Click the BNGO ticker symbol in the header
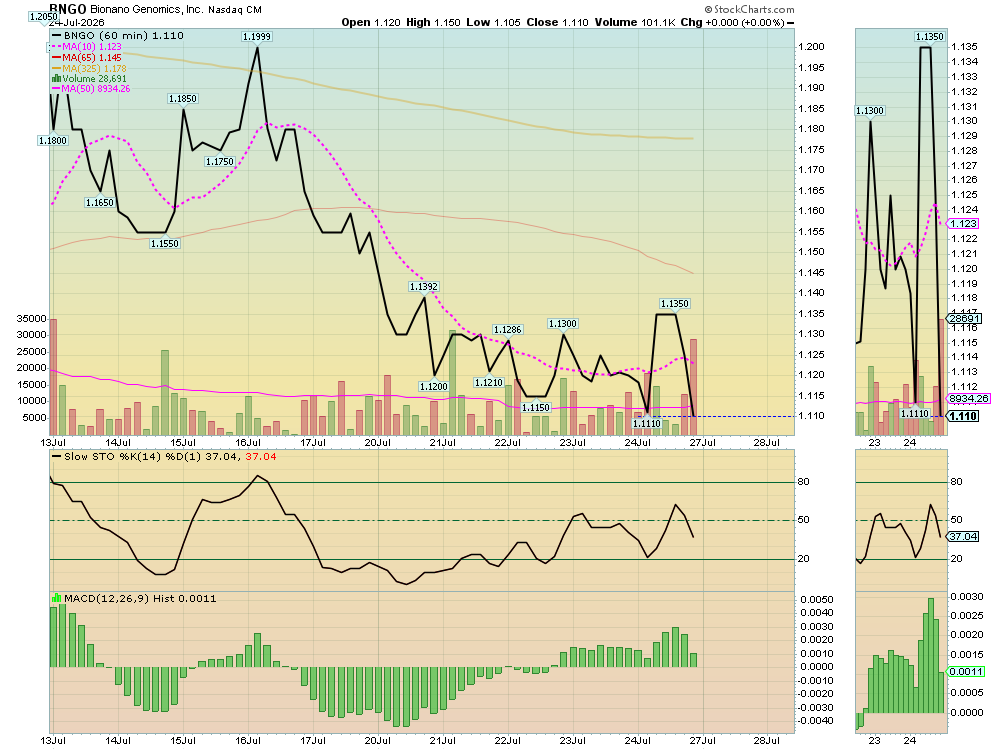The image size is (1000, 750). pyautogui.click(x=68, y=9)
